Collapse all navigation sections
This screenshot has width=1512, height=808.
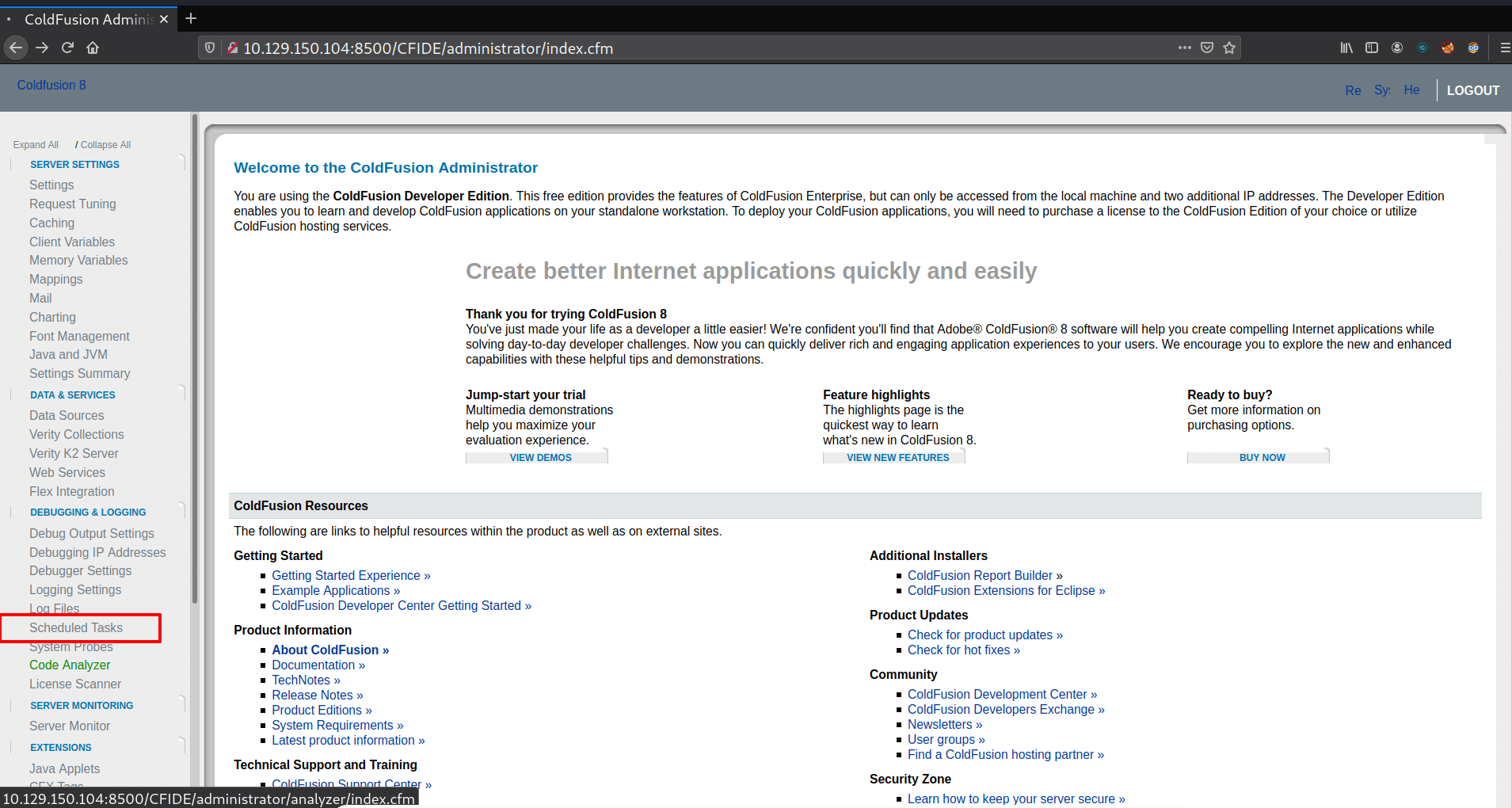105,145
